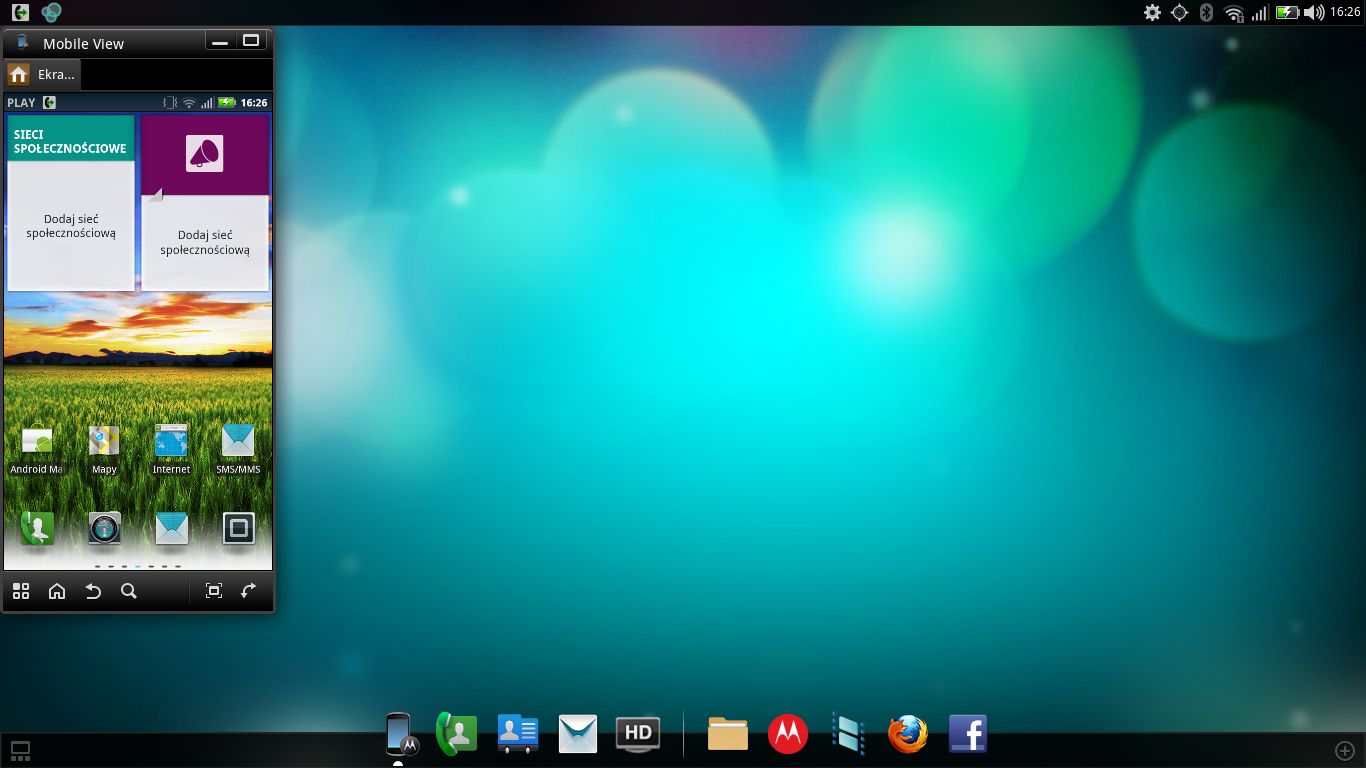Open Contacts from the webtop dock
The image size is (1366, 768).
518,734
